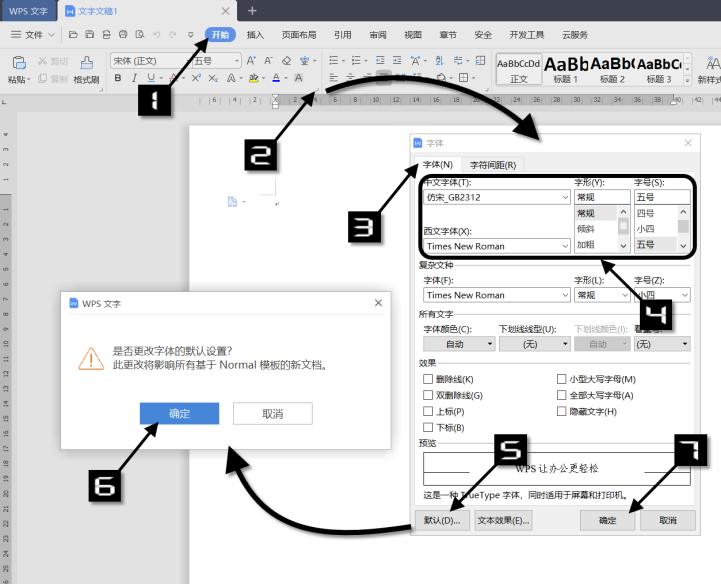Click the Bold formatting icon
Screen dimensions: 721x584
click(118, 78)
